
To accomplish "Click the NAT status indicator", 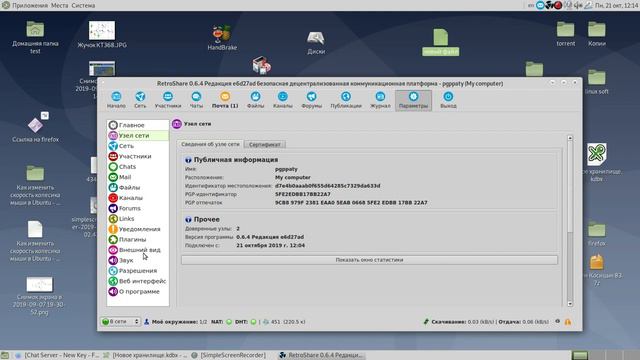I will click(x=229, y=322).
